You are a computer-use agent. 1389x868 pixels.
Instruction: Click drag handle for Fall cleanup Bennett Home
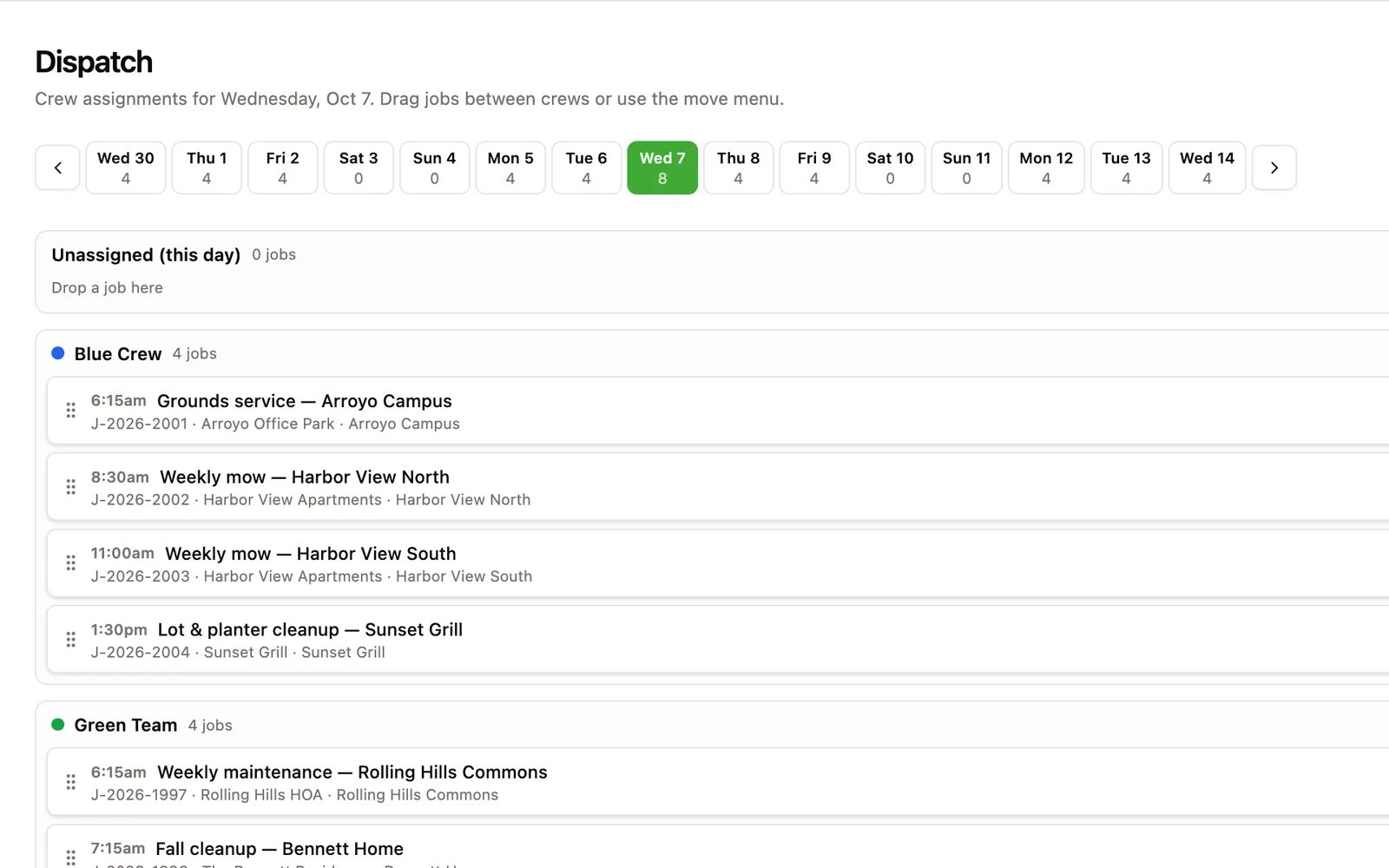tap(71, 858)
